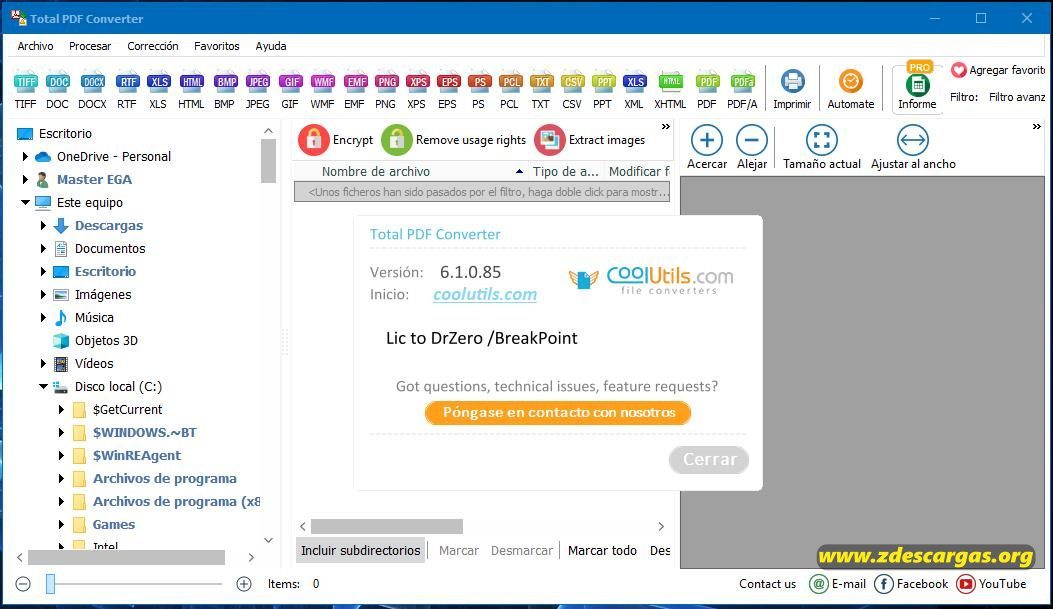Open the Procesar menu
The height and width of the screenshot is (609, 1053).
(x=90, y=46)
